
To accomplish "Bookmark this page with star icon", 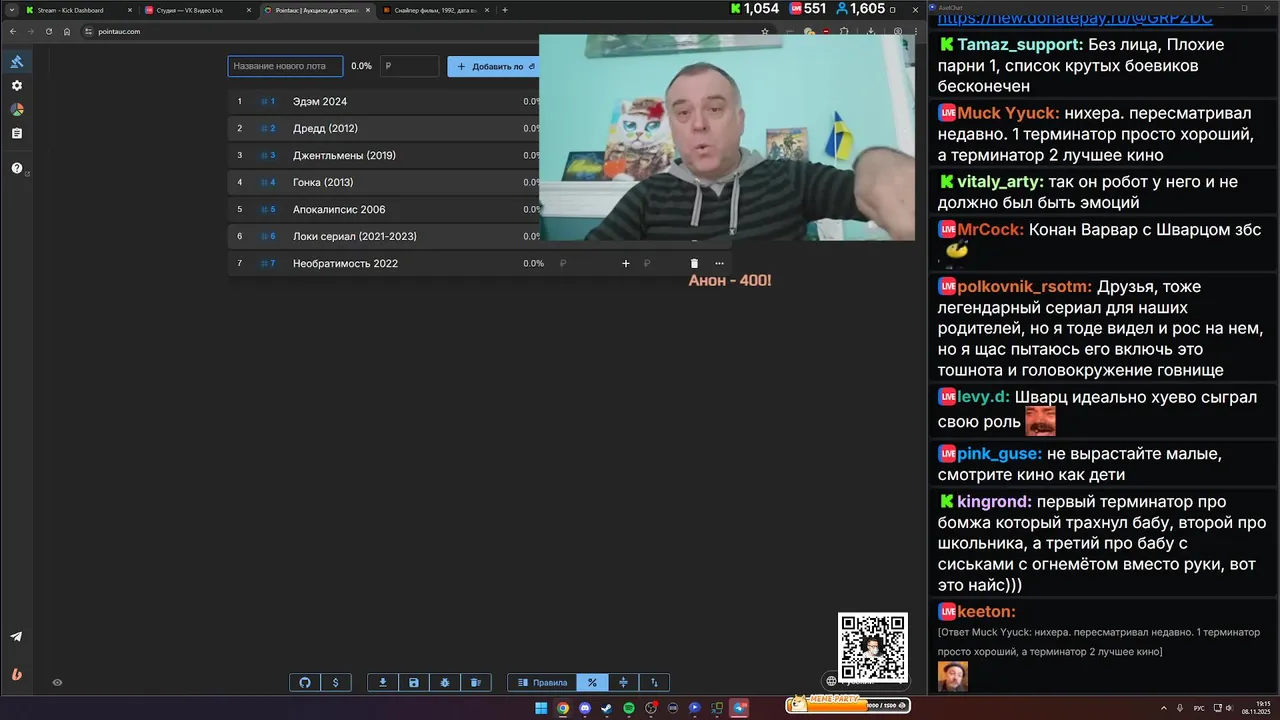I will [x=765, y=31].
